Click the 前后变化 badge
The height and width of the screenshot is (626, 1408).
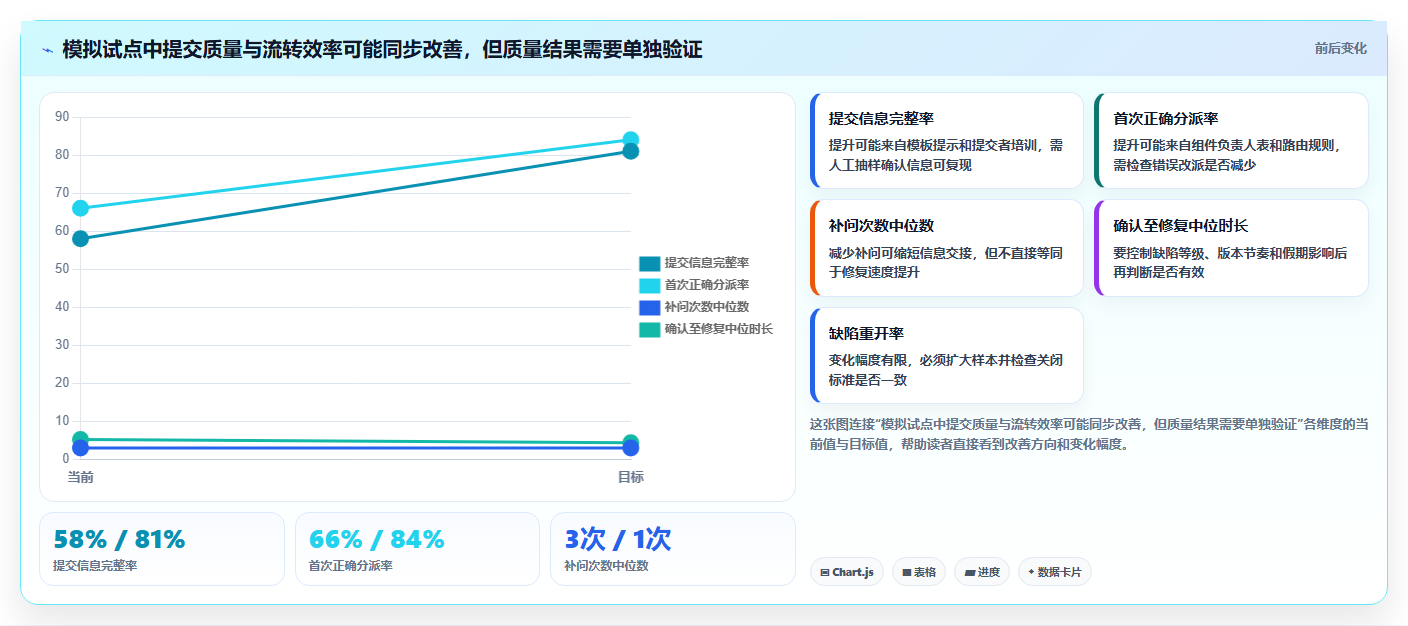click(1340, 48)
